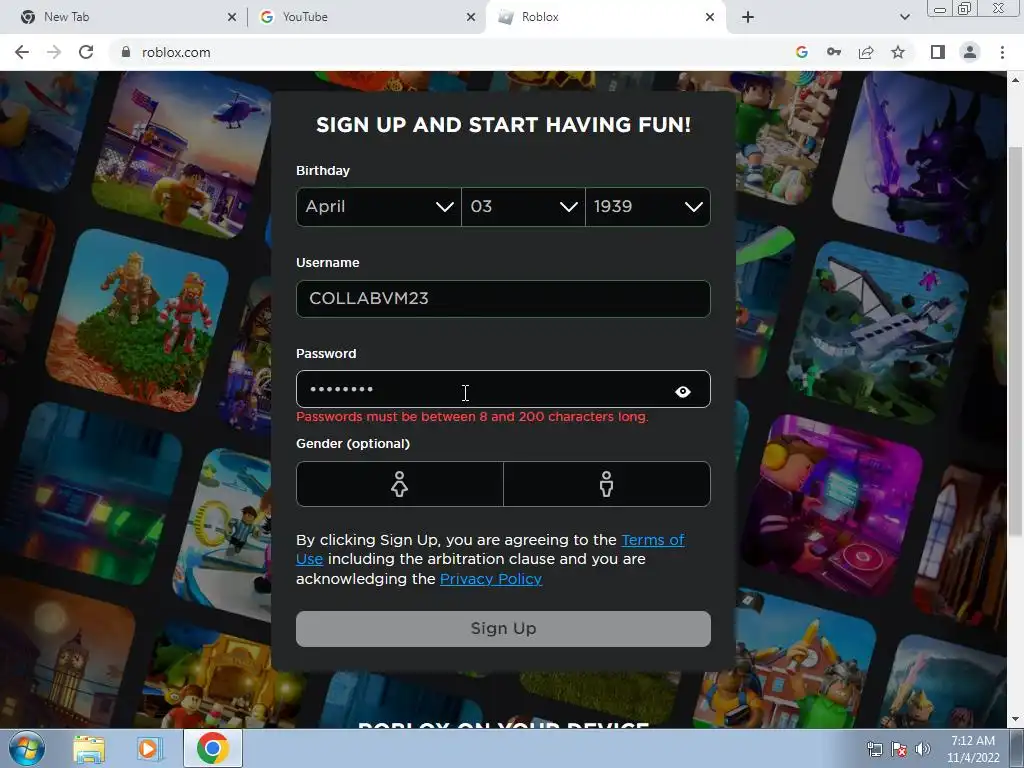This screenshot has width=1024, height=768.
Task: Open the network tray icon
Action: [x=874, y=750]
